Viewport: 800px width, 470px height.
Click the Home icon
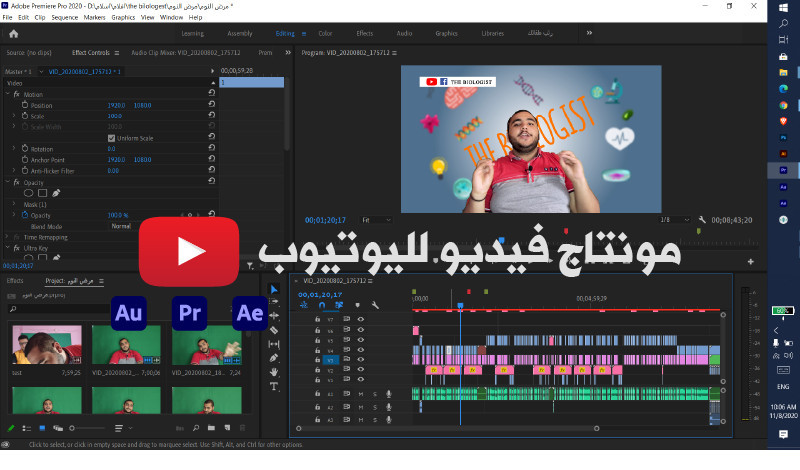pos(14,34)
